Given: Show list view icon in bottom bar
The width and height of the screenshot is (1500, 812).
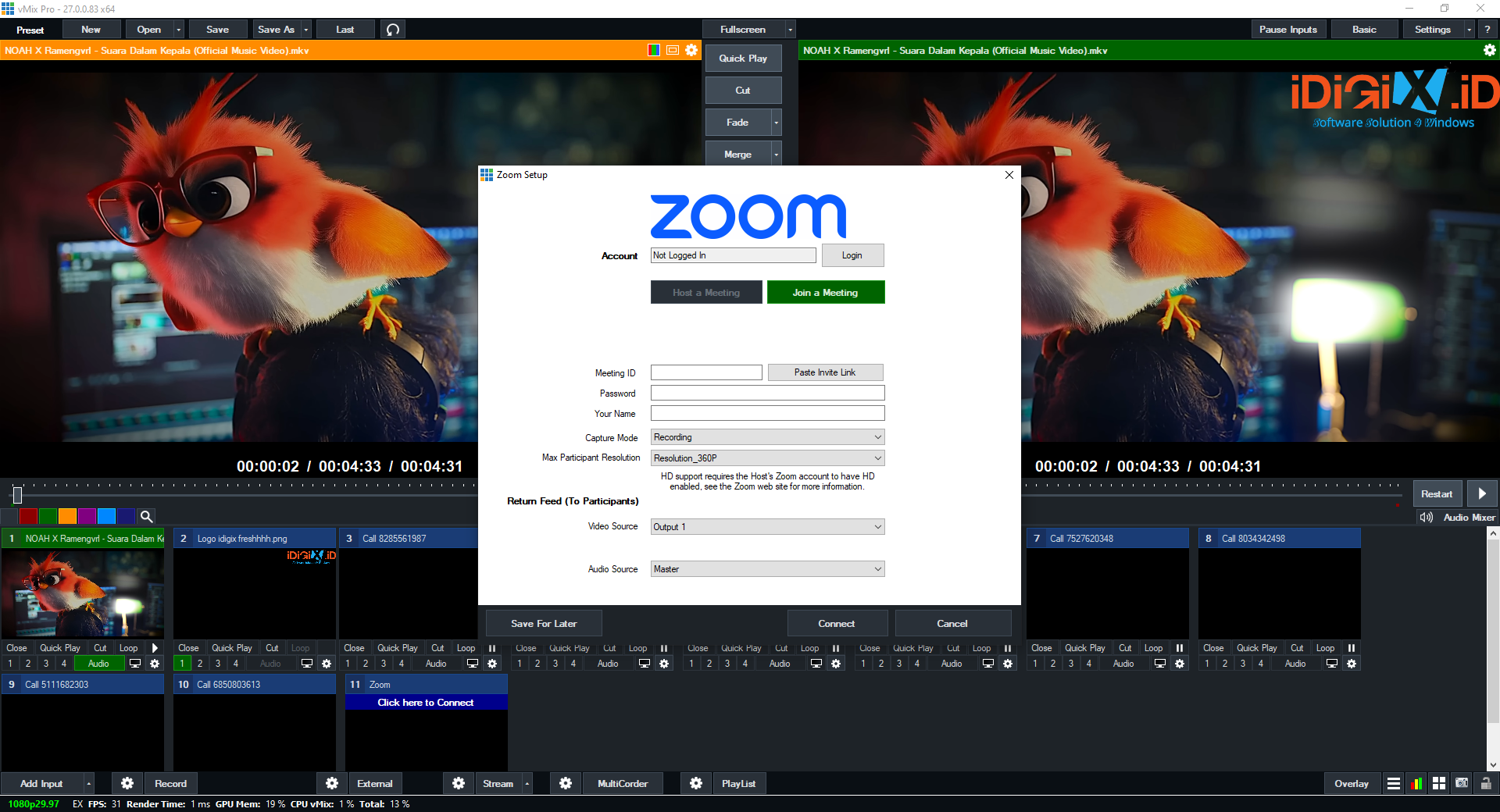Looking at the screenshot, I should (1393, 783).
